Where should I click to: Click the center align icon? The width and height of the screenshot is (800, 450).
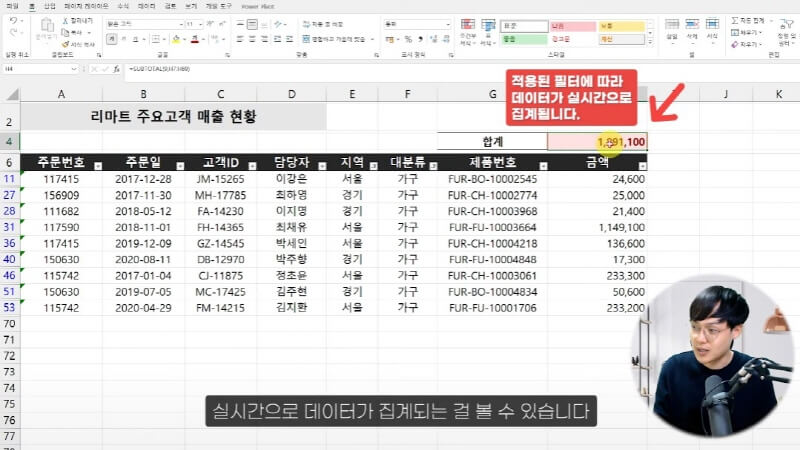coord(252,39)
